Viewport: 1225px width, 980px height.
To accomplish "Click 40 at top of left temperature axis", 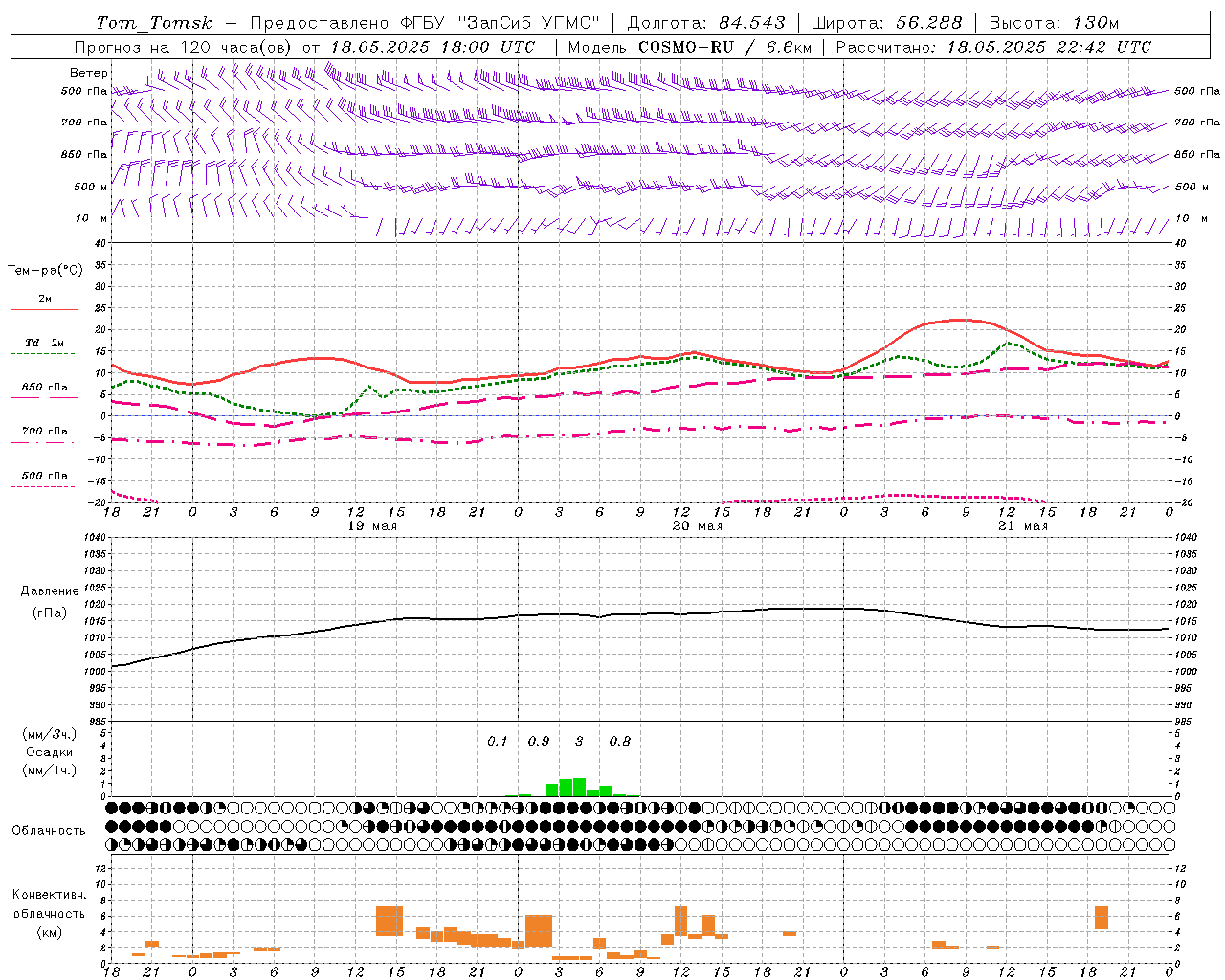I will click(100, 243).
